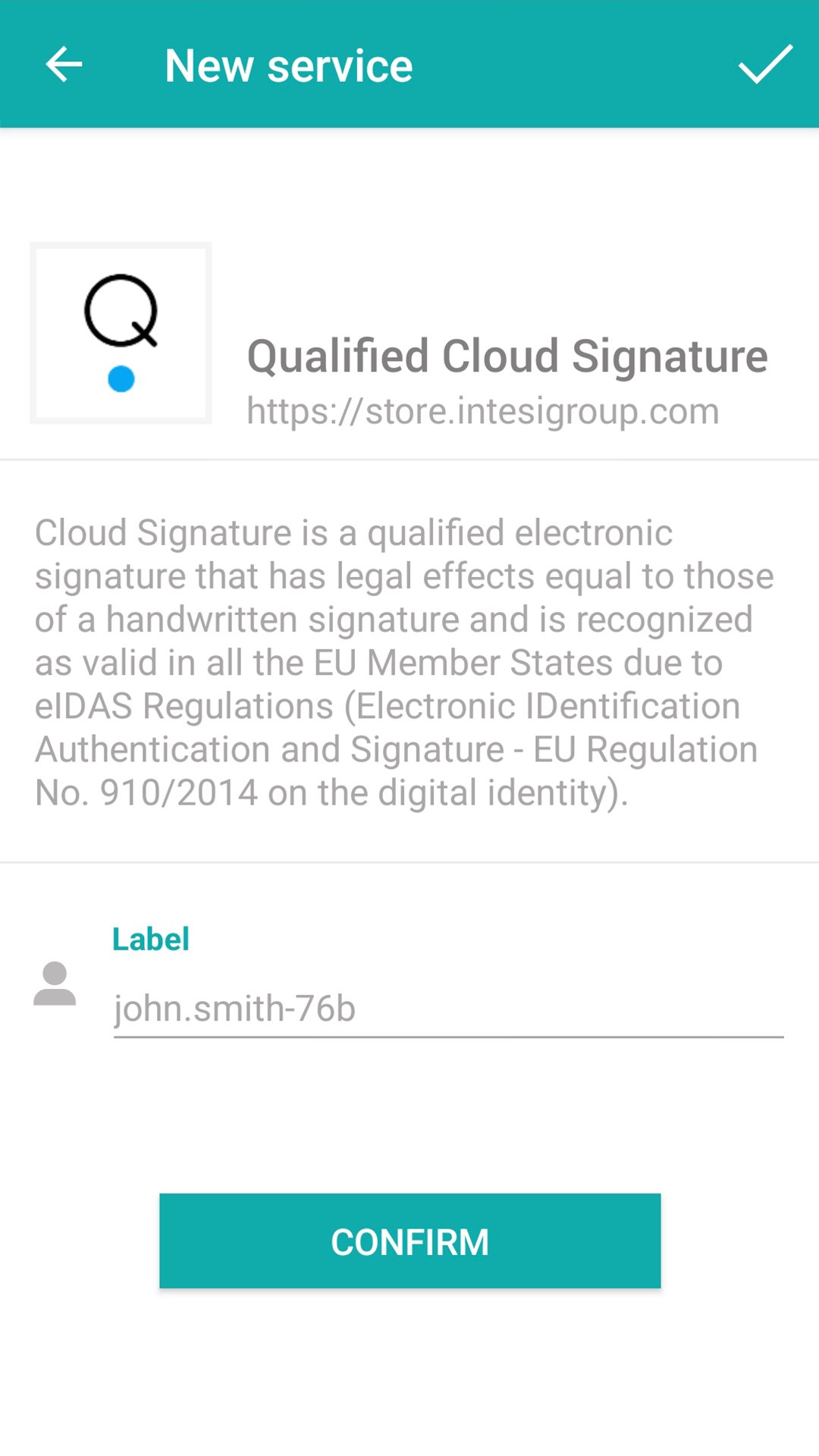Viewport: 819px width, 1456px height.
Task: Tap the blue dot under the Q
Action: pyautogui.click(x=121, y=378)
